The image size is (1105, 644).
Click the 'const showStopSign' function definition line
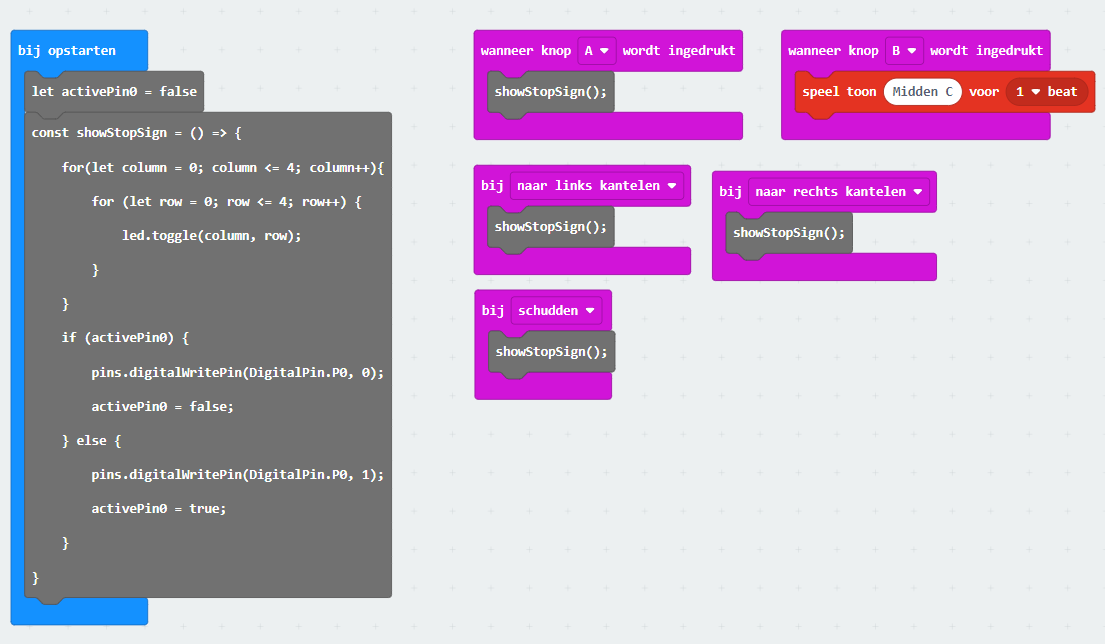137,133
